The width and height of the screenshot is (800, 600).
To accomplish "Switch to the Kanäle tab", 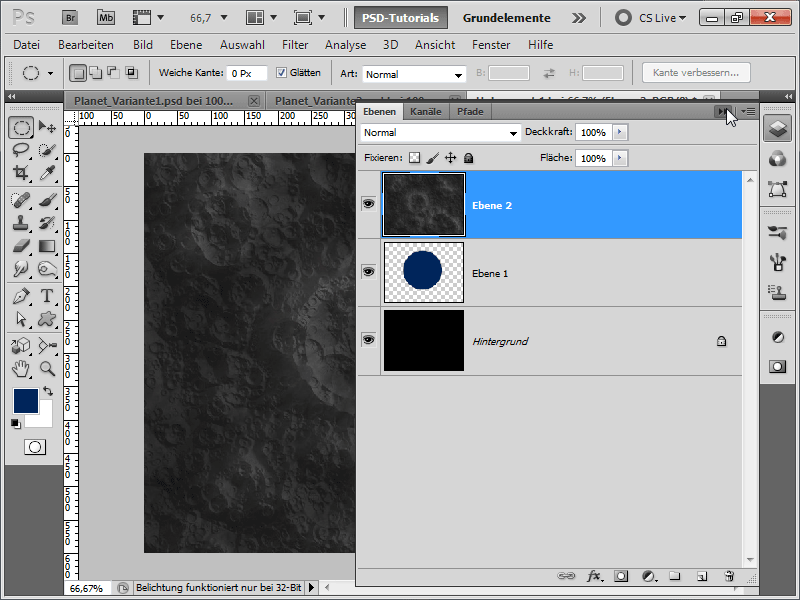I will tap(426, 111).
